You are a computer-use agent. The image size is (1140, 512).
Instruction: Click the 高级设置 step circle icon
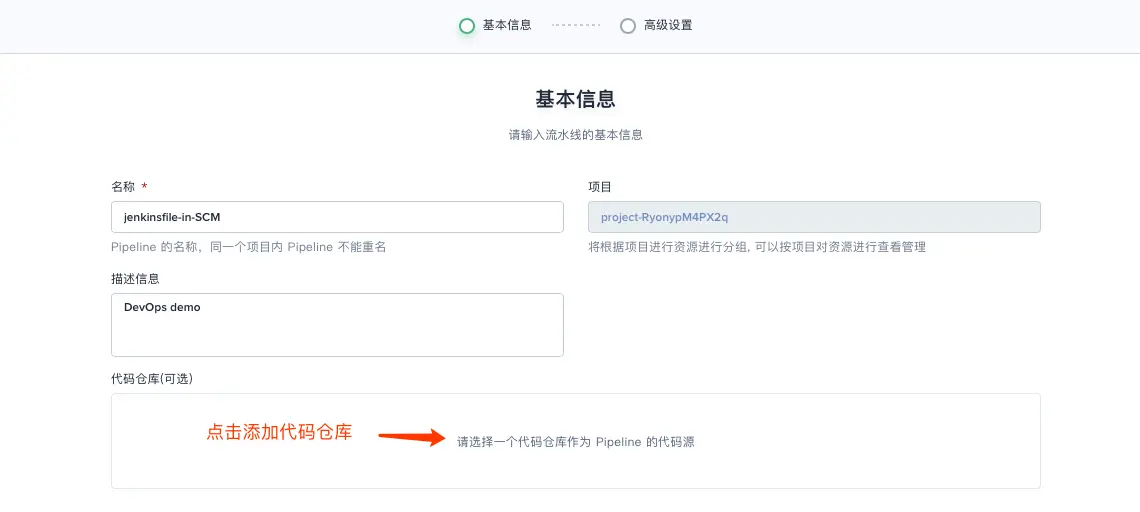pos(627,25)
